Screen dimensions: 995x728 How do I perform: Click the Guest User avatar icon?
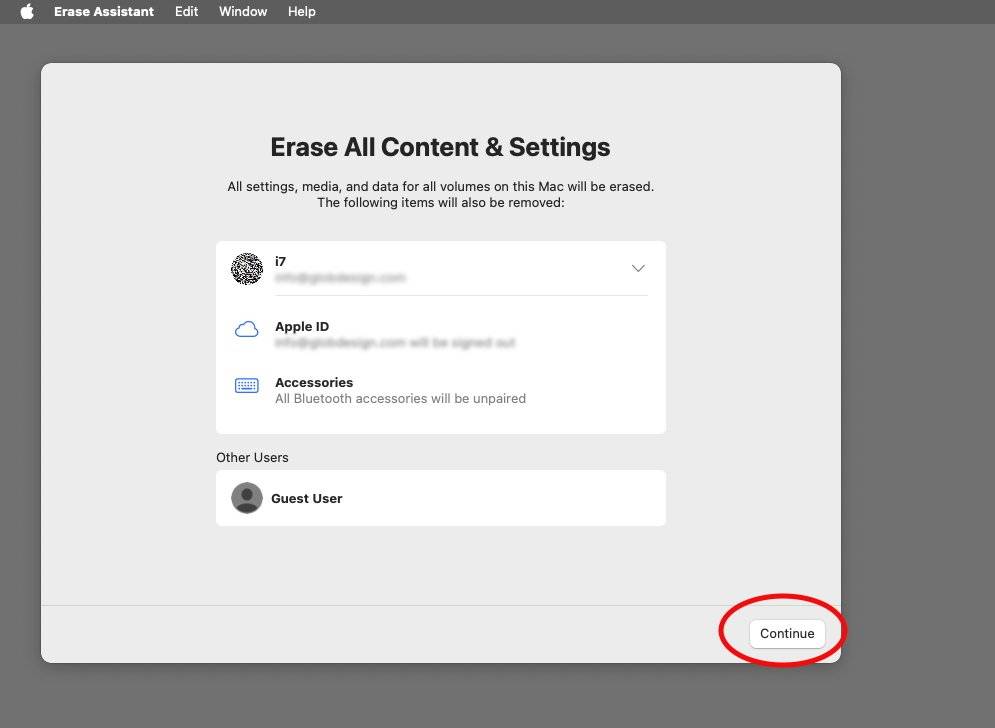pyautogui.click(x=247, y=498)
